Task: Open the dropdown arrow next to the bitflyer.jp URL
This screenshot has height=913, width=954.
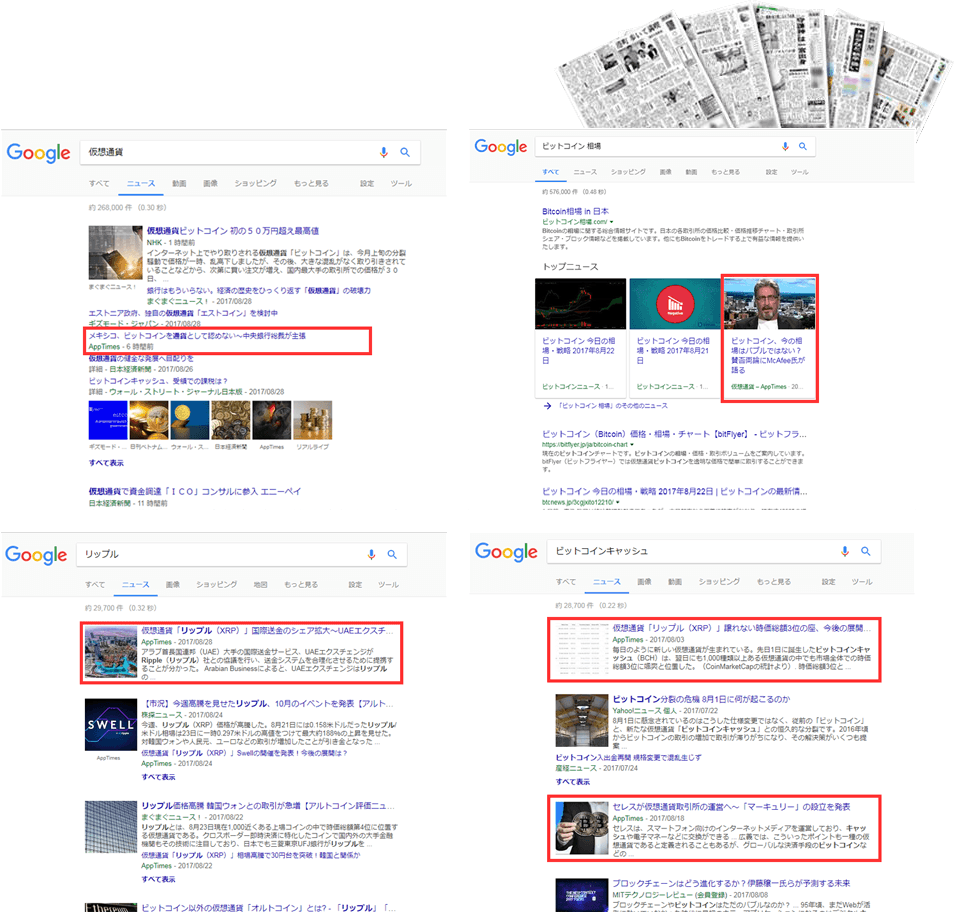Action: point(632,445)
